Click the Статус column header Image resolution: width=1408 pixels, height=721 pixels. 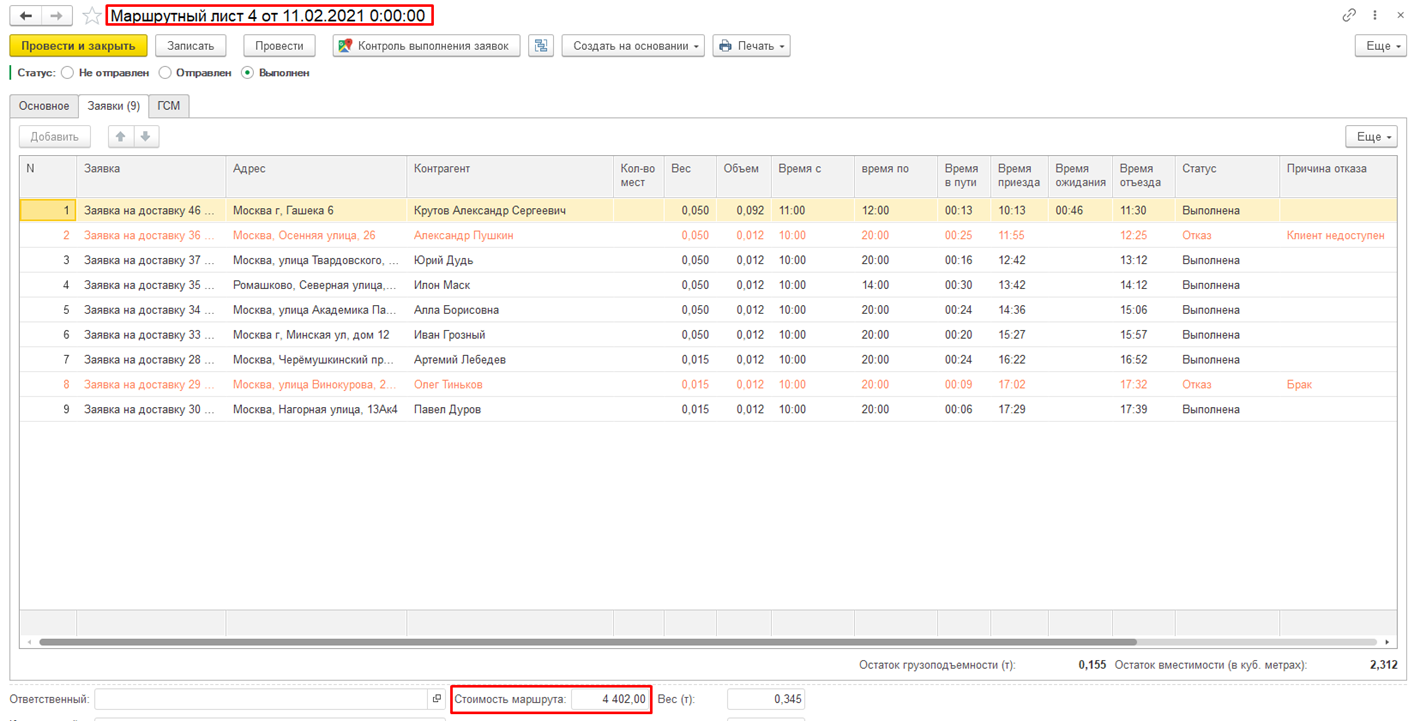[x=1227, y=176]
